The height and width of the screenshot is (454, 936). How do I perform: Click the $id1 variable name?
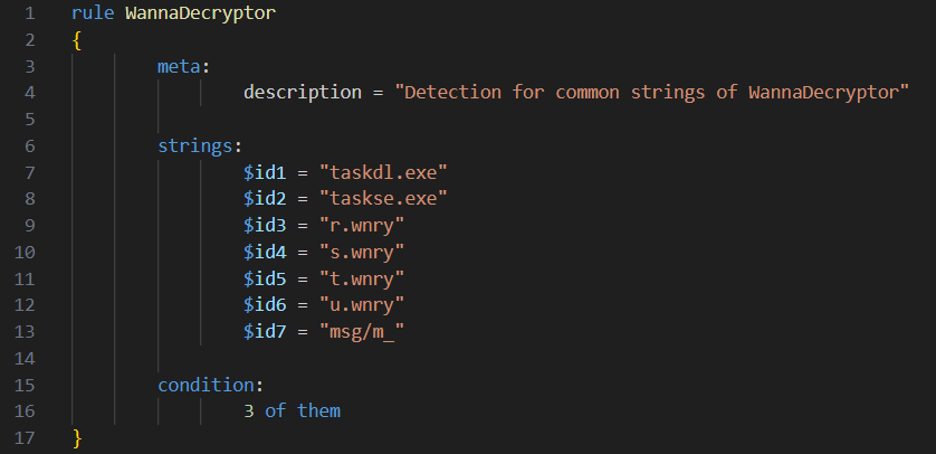[264, 173]
